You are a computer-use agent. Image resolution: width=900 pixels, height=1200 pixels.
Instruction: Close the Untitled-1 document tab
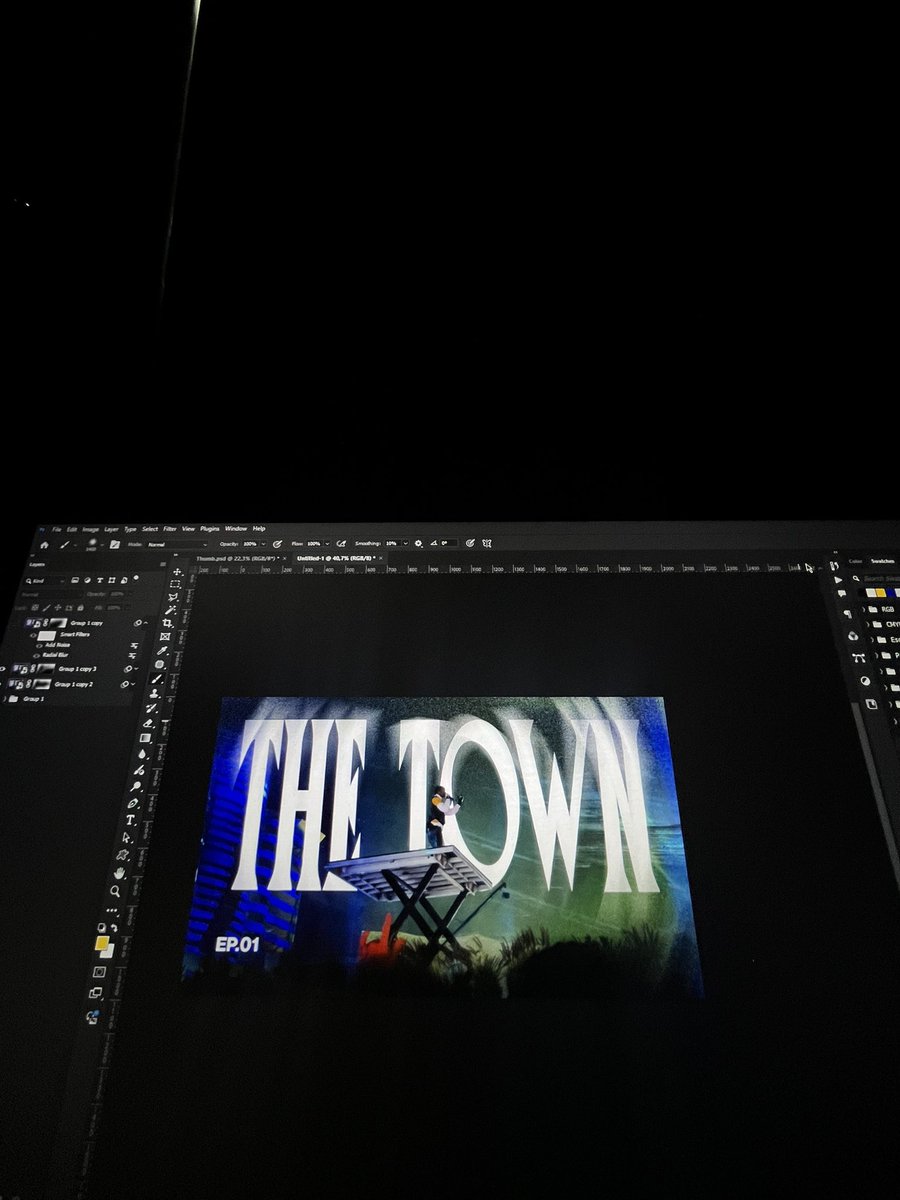[x=381, y=558]
